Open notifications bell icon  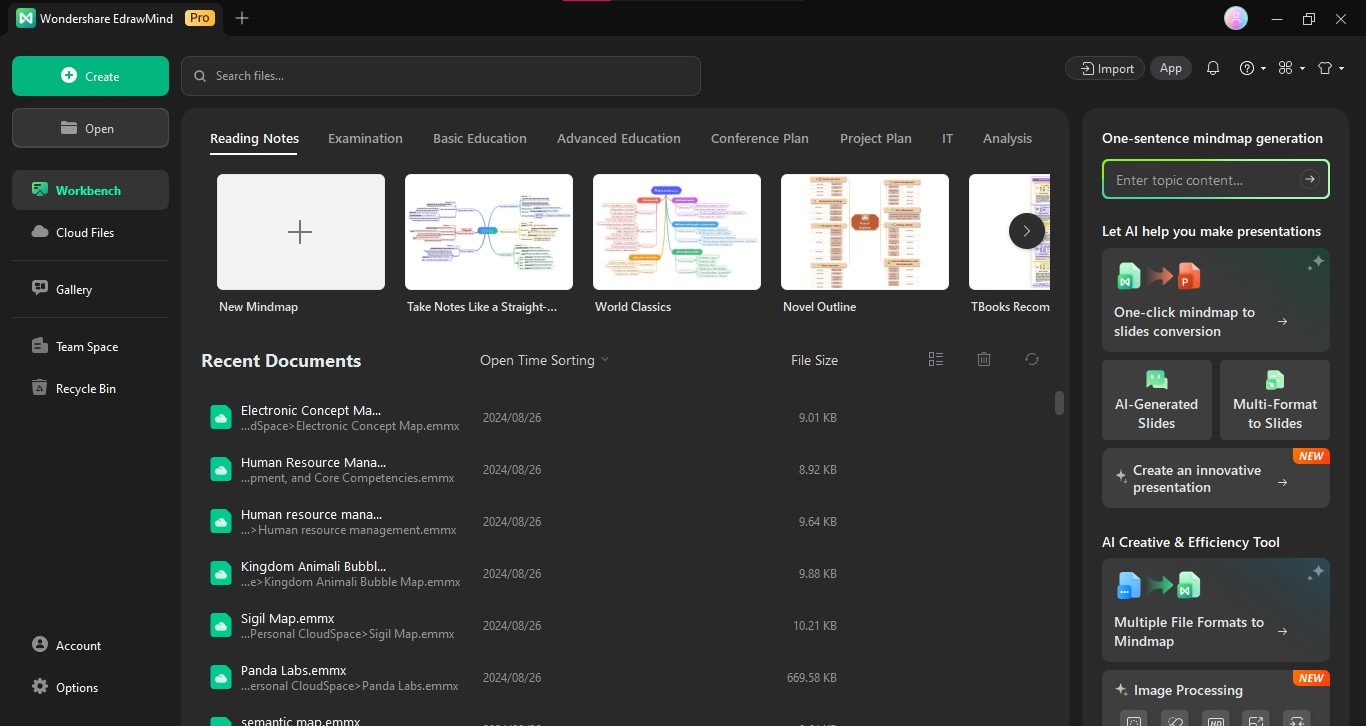[x=1213, y=68]
